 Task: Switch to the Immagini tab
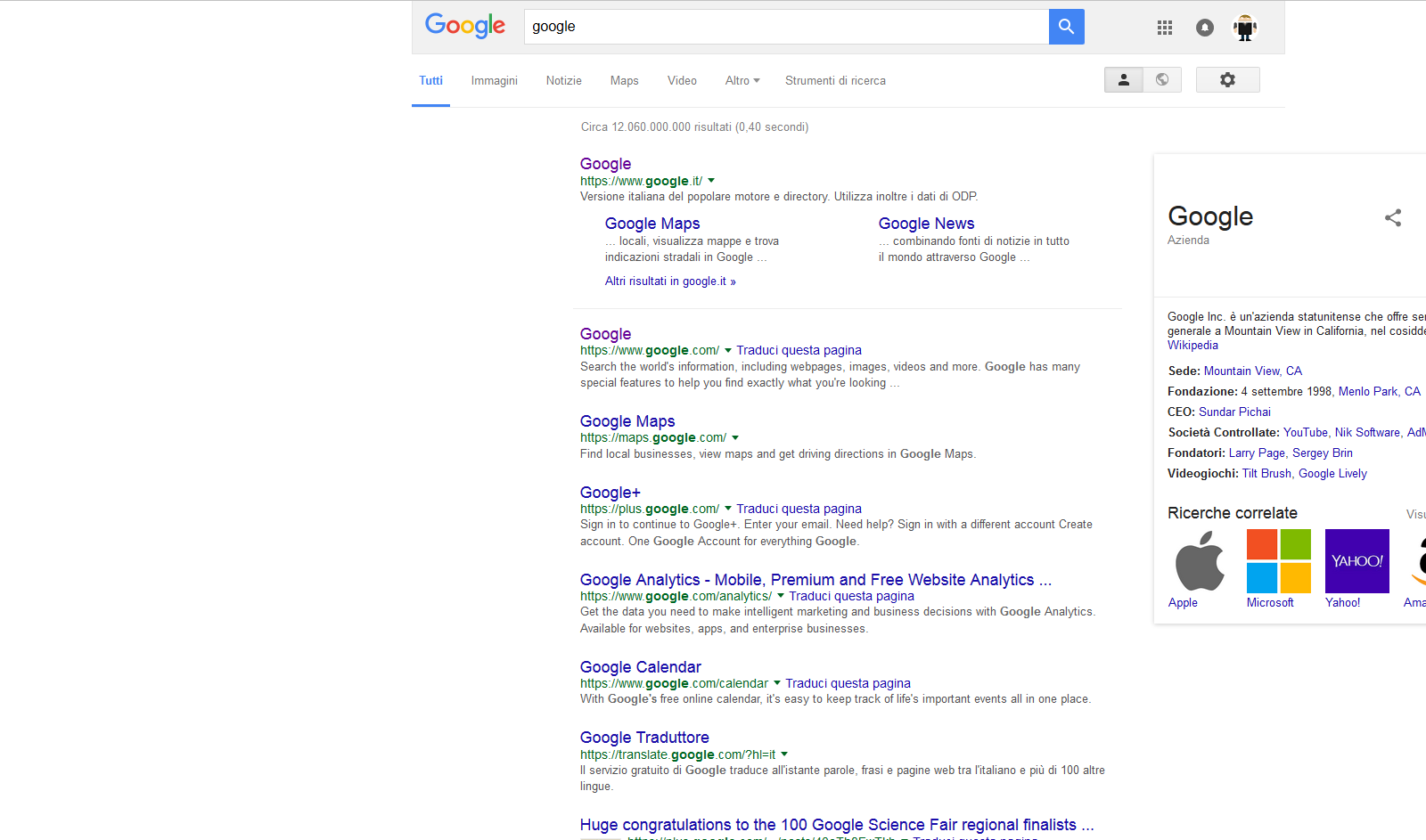click(495, 80)
